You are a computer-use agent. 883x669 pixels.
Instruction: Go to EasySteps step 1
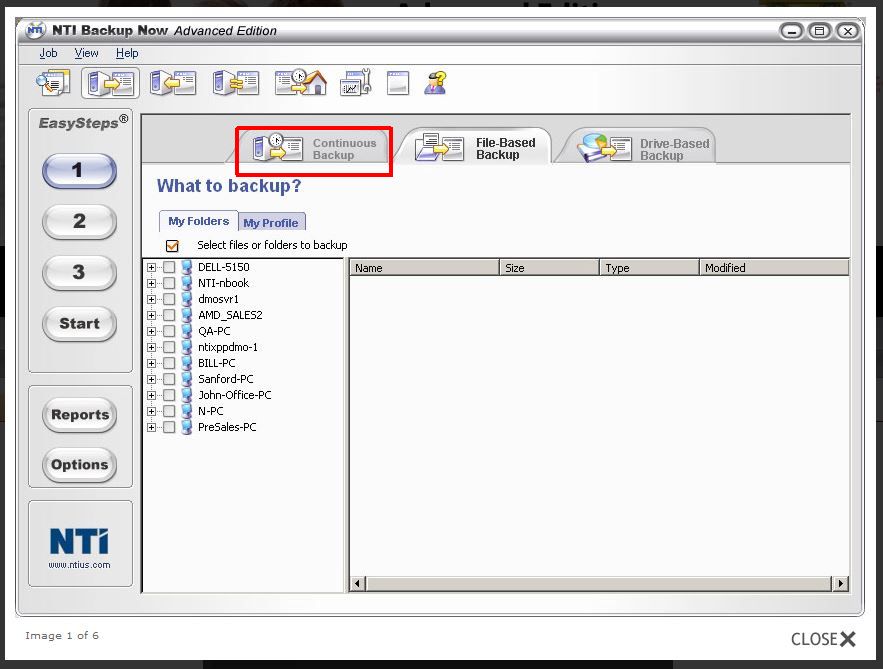(x=79, y=171)
